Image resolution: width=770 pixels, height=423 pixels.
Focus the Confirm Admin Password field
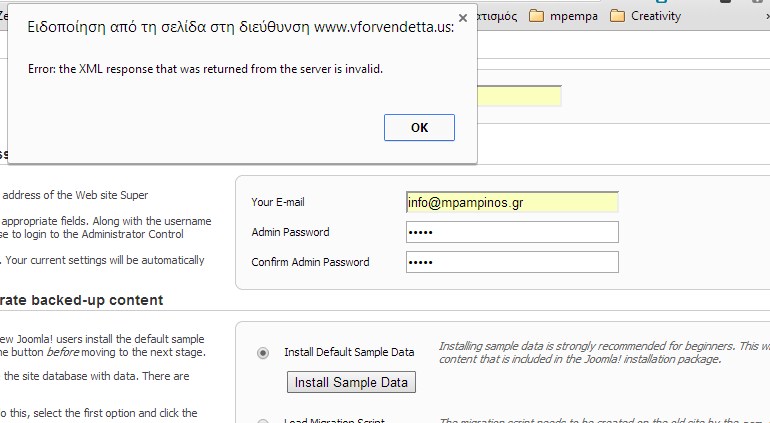coord(512,262)
